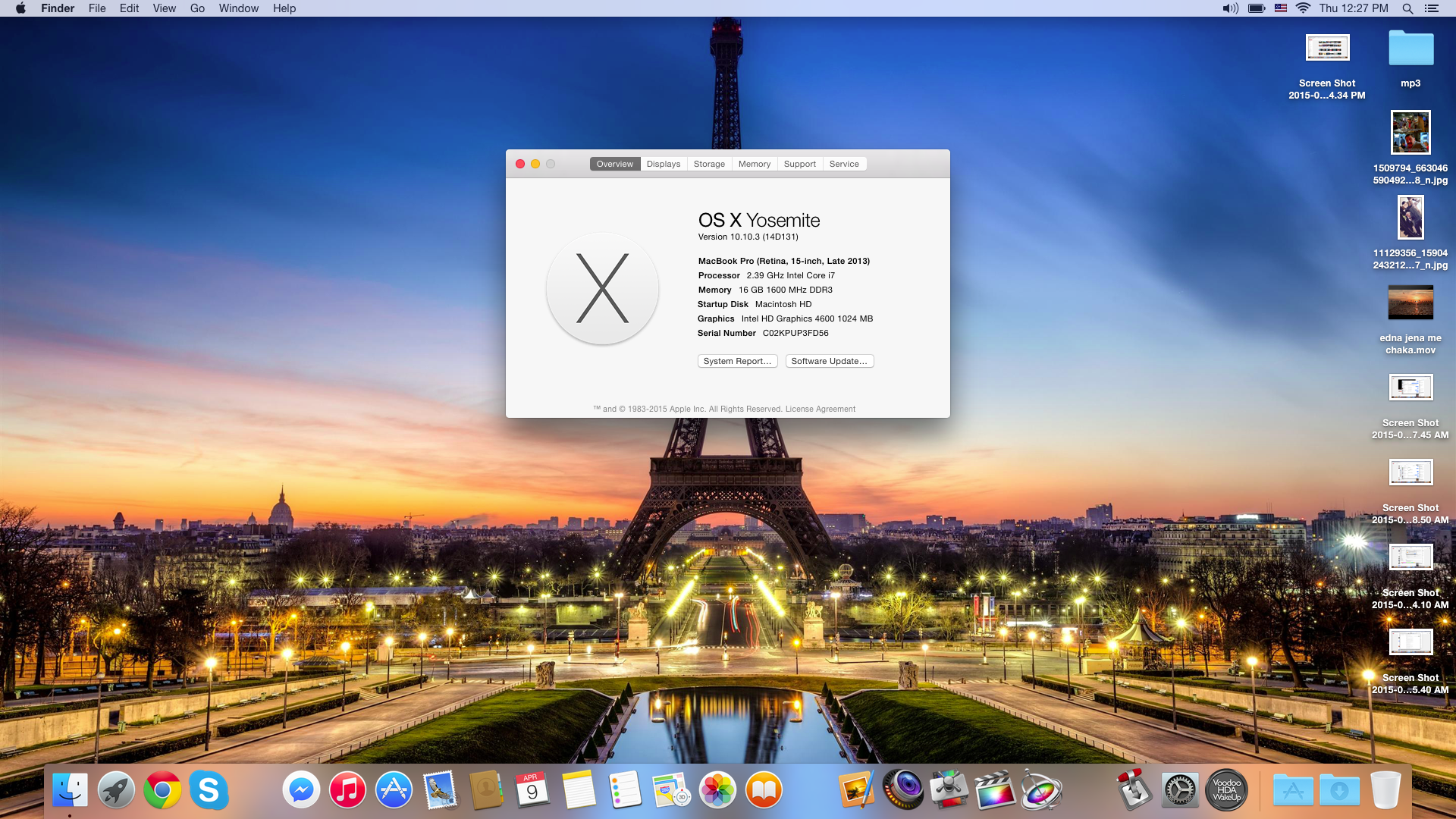Open the View menu

[164, 8]
